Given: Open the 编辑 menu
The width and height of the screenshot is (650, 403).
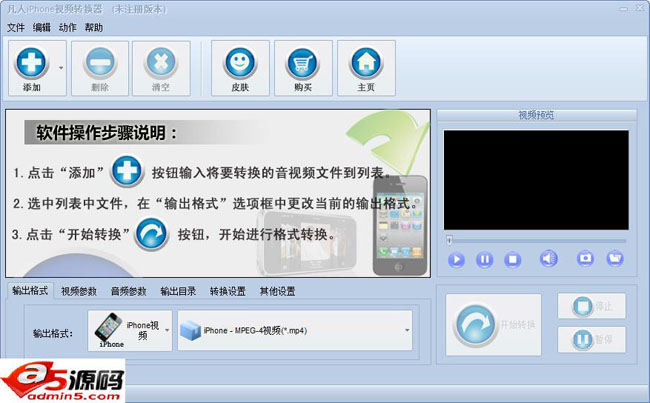Looking at the screenshot, I should (41, 28).
